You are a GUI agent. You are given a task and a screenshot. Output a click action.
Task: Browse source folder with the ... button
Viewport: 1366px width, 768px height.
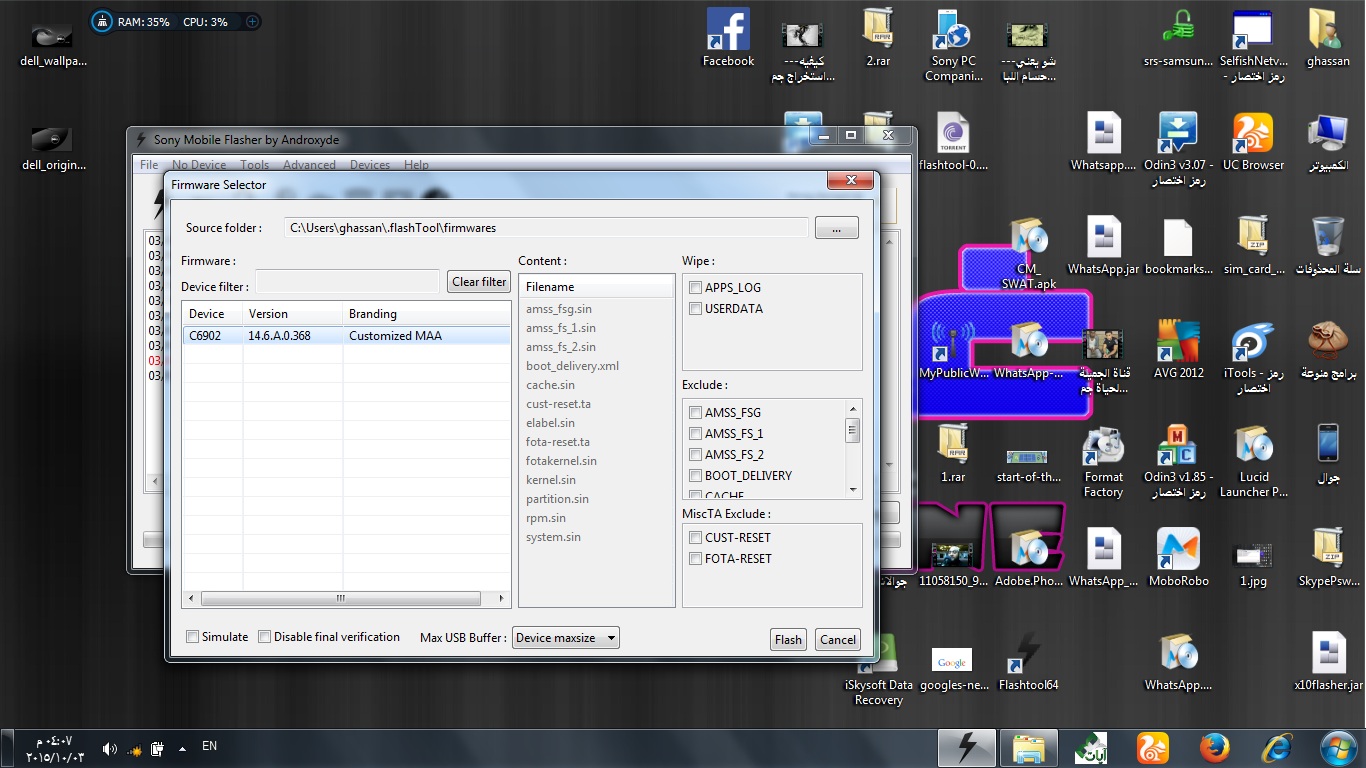click(837, 228)
